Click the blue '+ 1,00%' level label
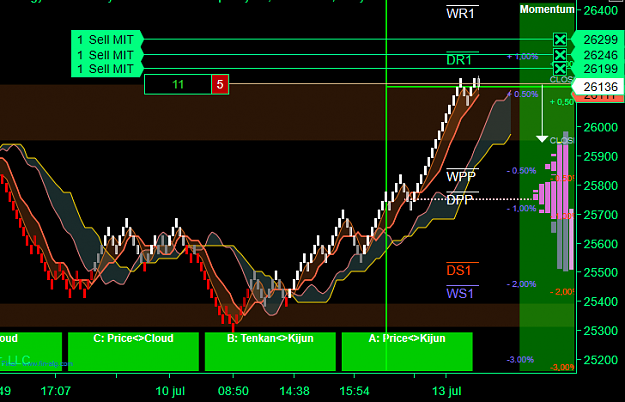 [x=523, y=57]
